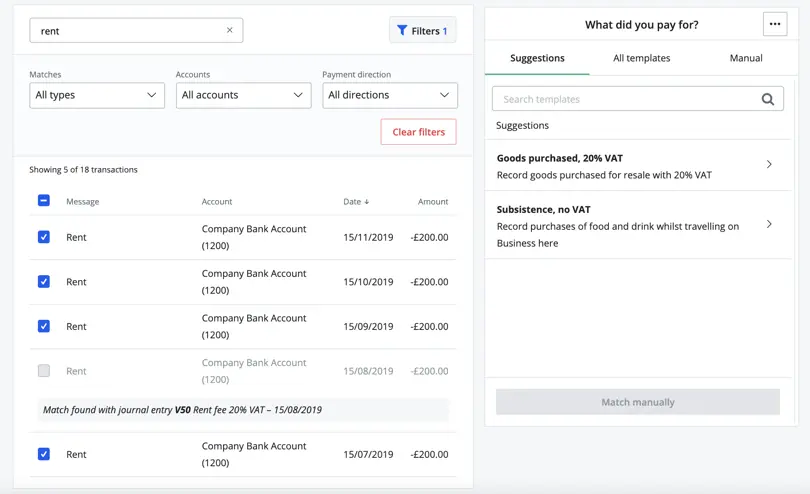Click the 'Showing 5 of 18 transactions' text
Viewport: 810px width, 494px height.
pyautogui.click(x=83, y=169)
